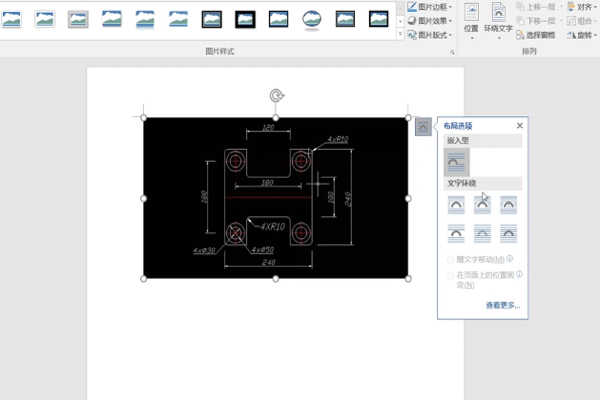600x400 pixels.
Task: Select In Front of Text wrapping icon
Action: tap(508, 232)
